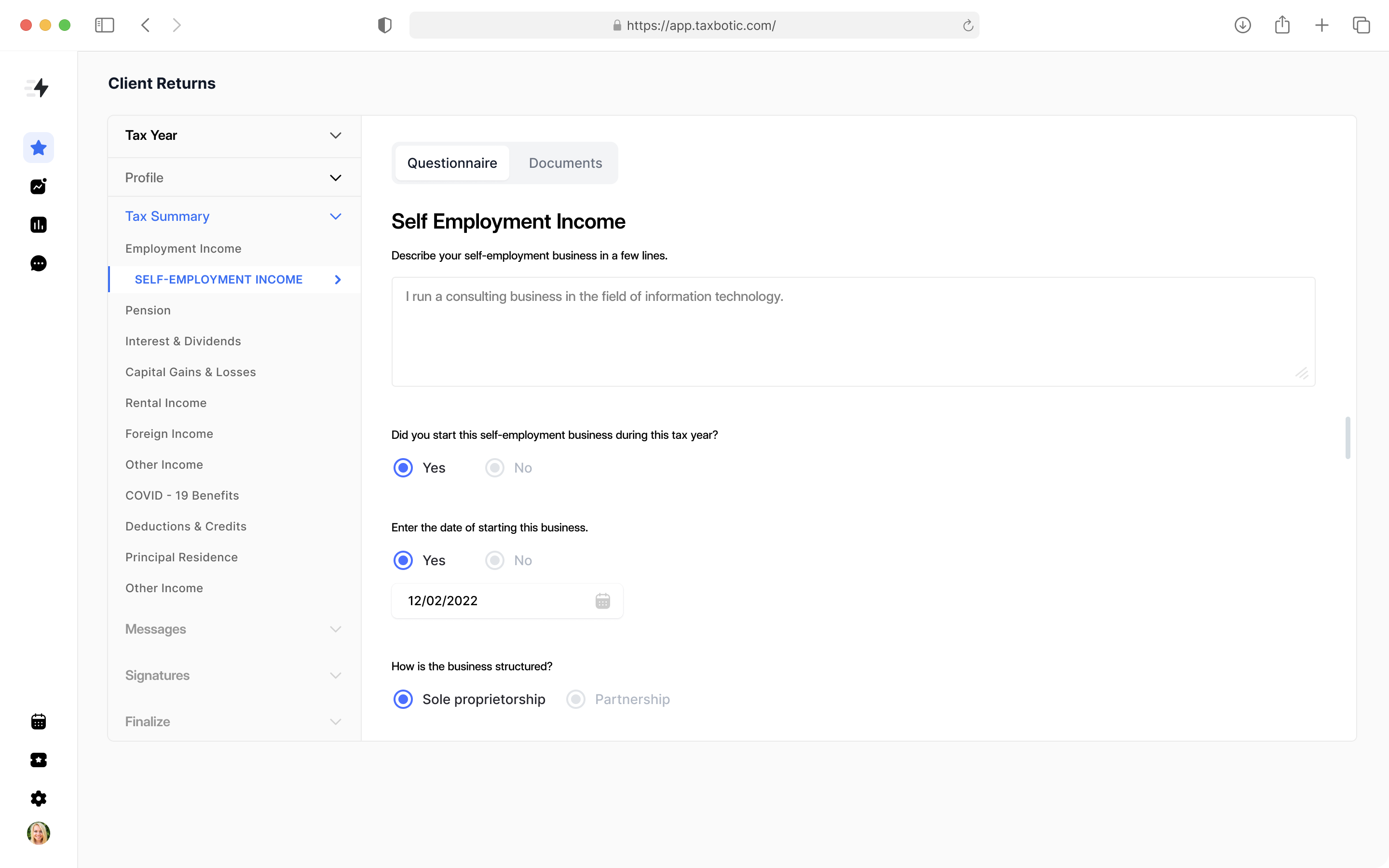Click the bar chart reports sidebar icon
Viewport: 1389px width, 868px height.
coord(39,224)
